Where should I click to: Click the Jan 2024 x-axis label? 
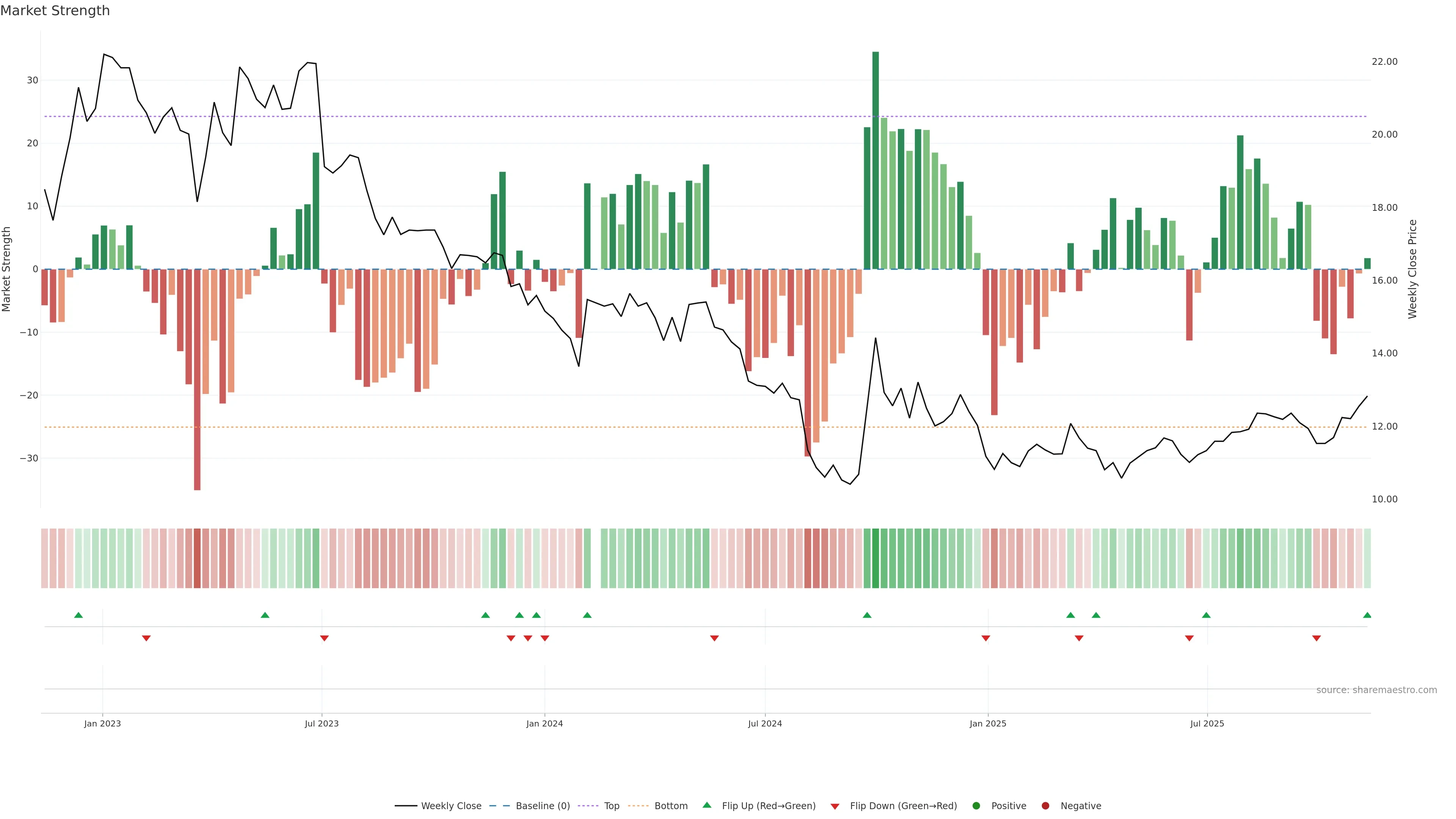click(x=544, y=723)
